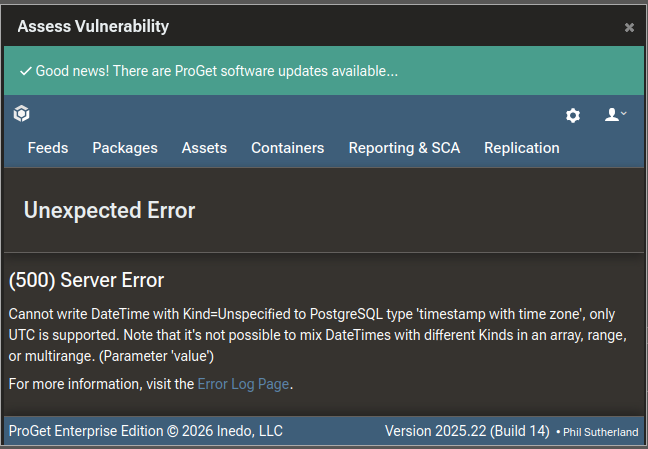
Task: Follow the Error Log Page link
Action: (x=243, y=384)
